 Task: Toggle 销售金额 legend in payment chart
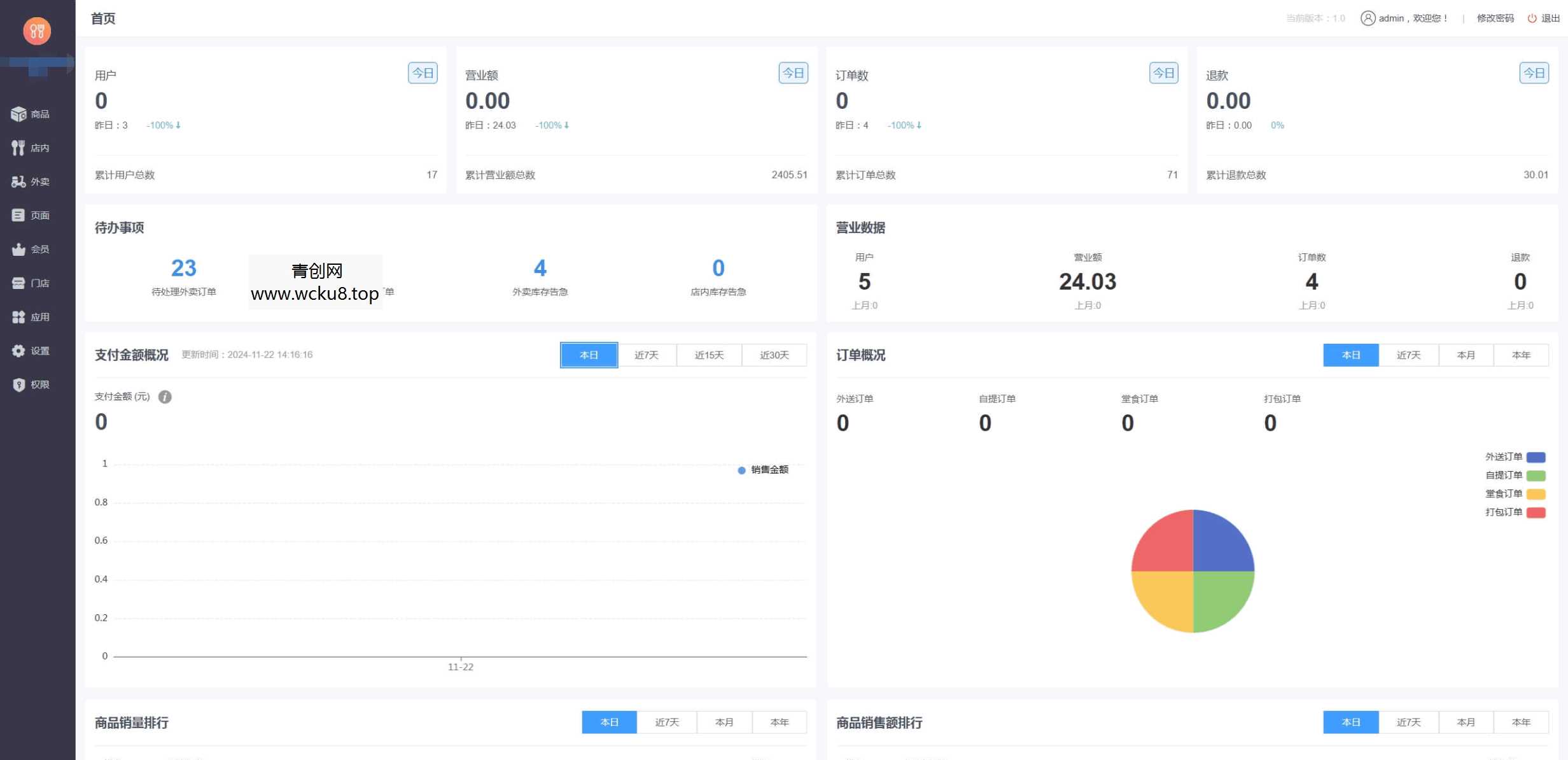(x=764, y=470)
